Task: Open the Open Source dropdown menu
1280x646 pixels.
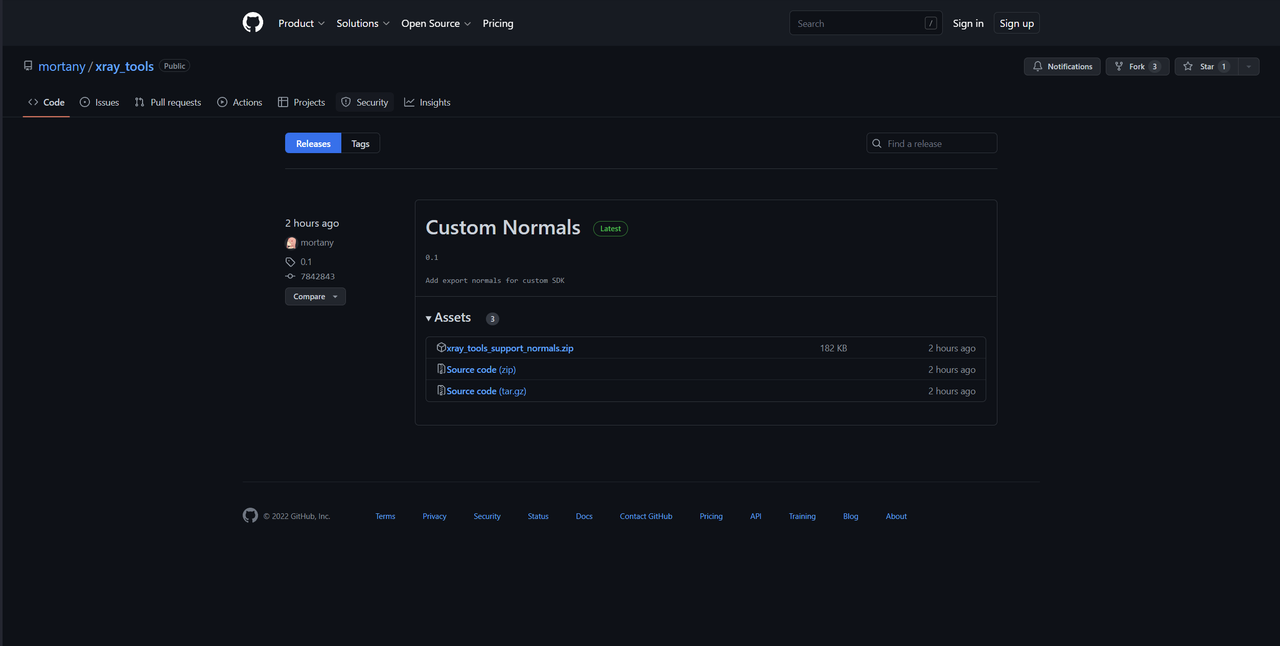Action: click(436, 23)
